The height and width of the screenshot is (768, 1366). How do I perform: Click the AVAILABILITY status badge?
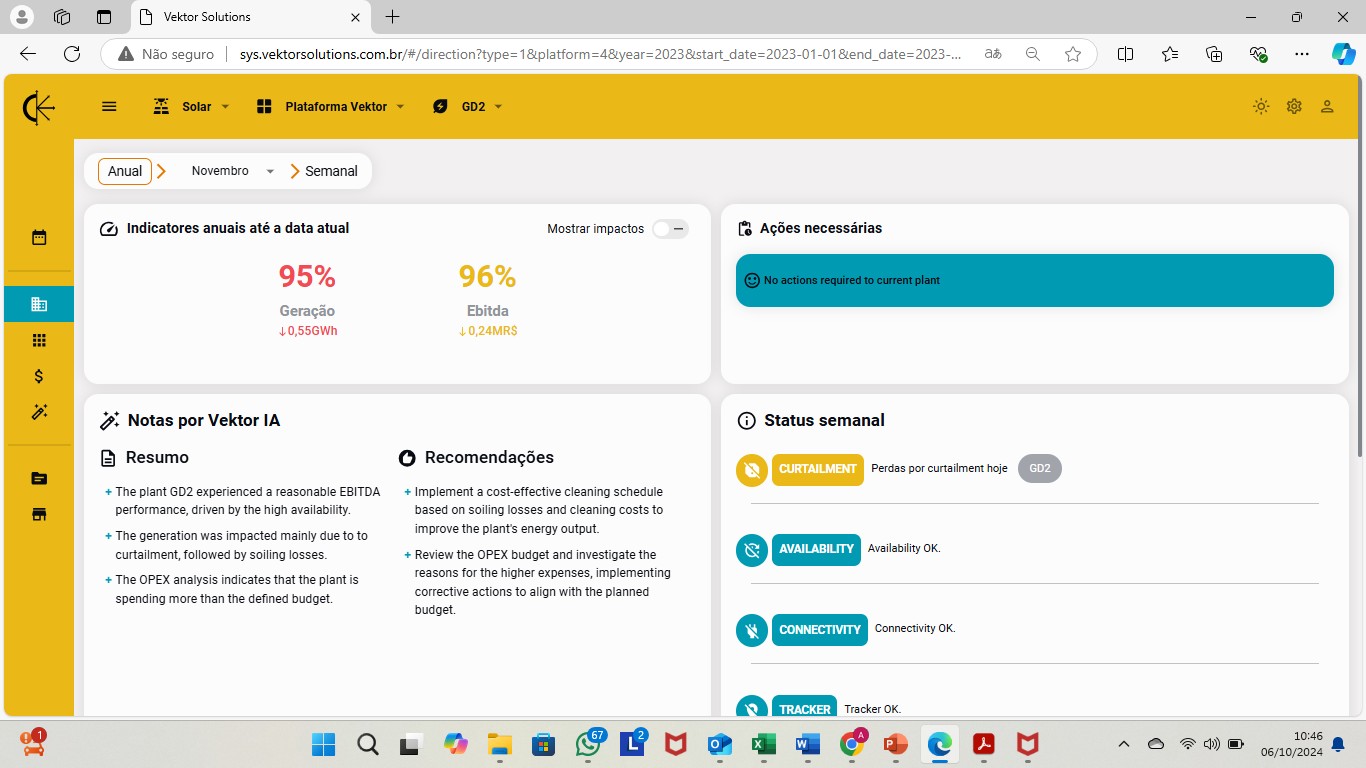(x=816, y=549)
